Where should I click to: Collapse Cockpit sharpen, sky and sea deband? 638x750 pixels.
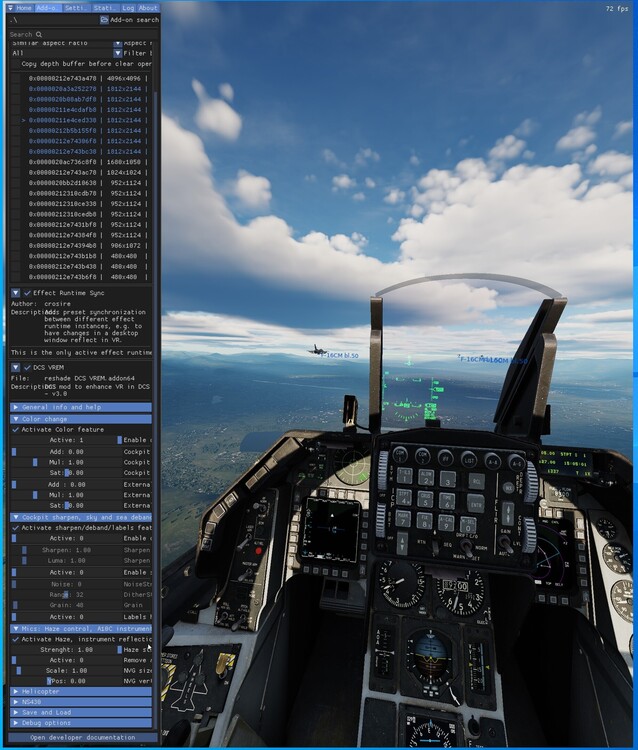pyautogui.click(x=81, y=517)
